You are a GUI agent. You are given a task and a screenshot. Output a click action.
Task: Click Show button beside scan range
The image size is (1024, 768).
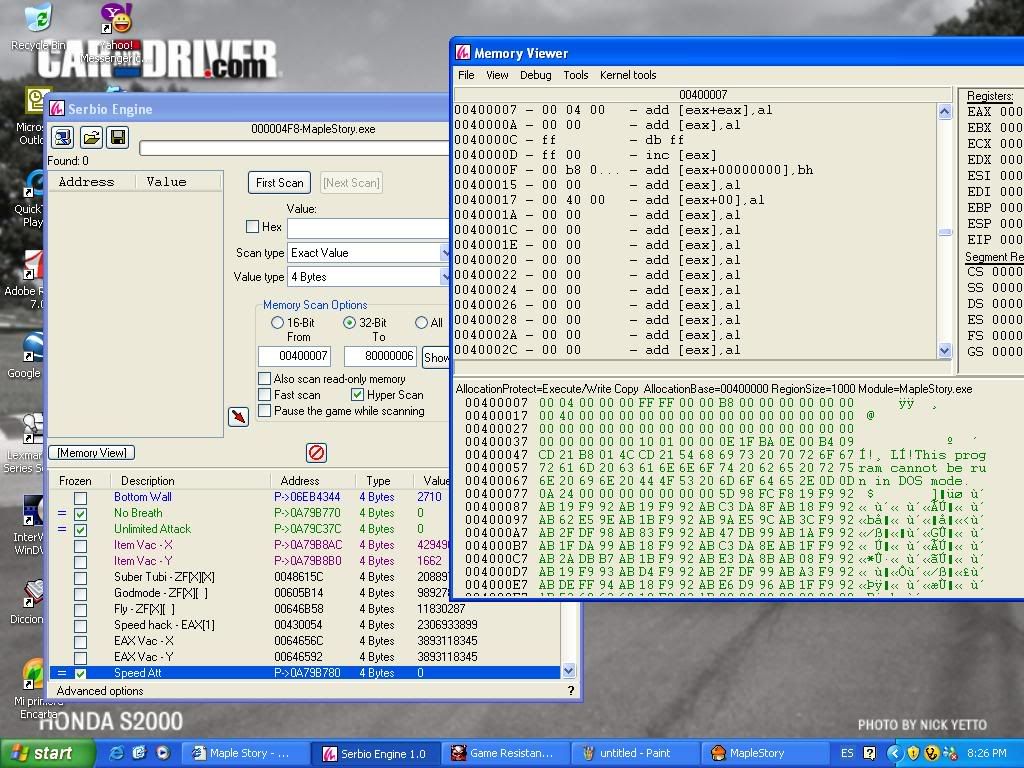[436, 357]
